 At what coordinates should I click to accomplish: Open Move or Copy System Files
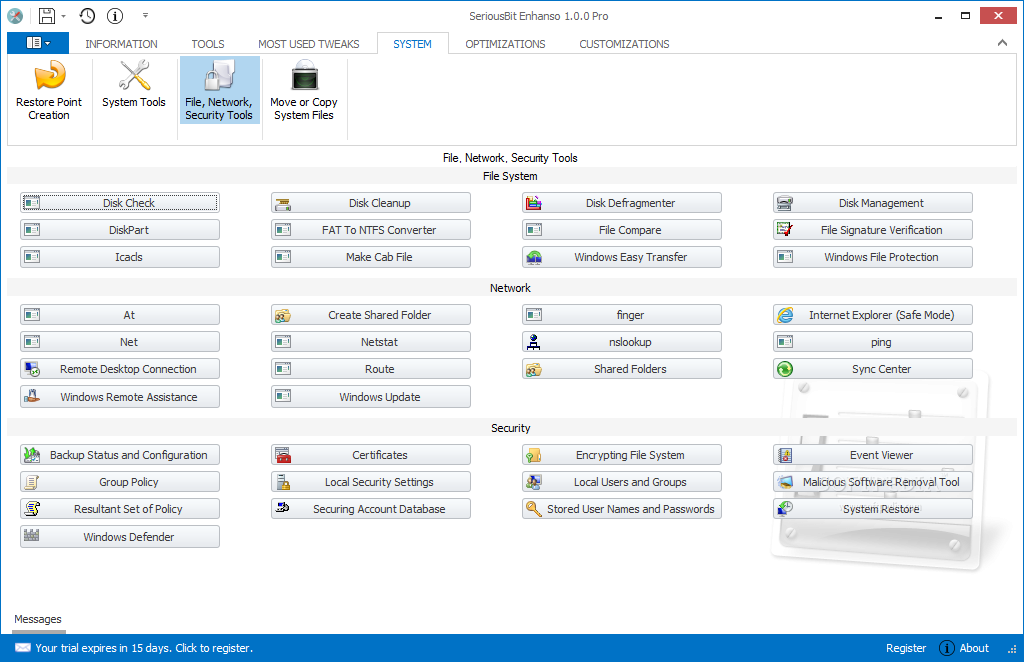pos(304,90)
